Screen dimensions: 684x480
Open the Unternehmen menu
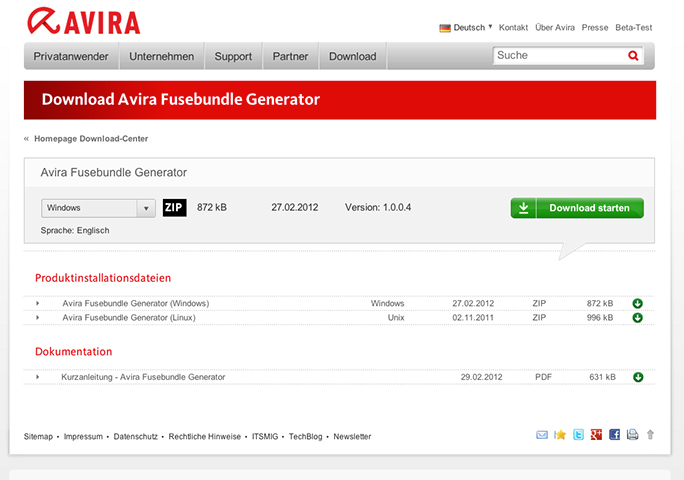(161, 56)
